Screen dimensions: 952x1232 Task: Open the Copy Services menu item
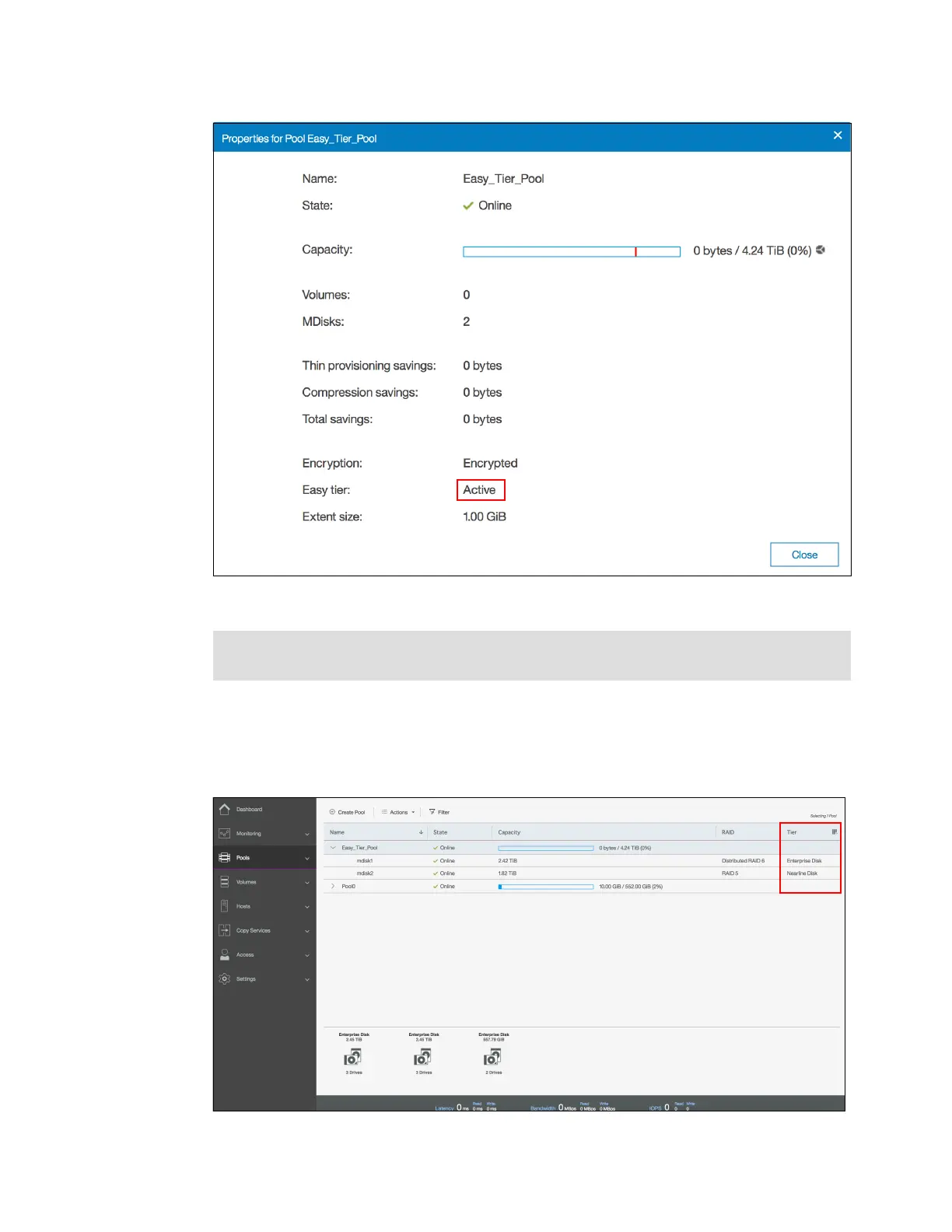(254, 930)
